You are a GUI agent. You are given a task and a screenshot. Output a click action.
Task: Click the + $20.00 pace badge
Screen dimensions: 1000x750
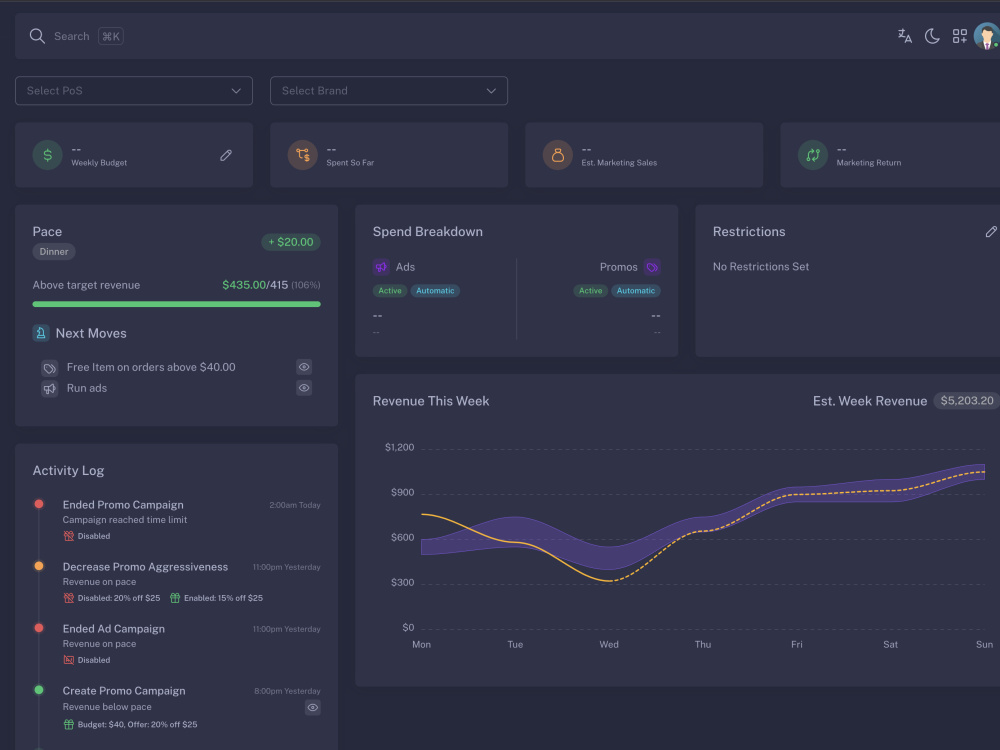click(291, 242)
